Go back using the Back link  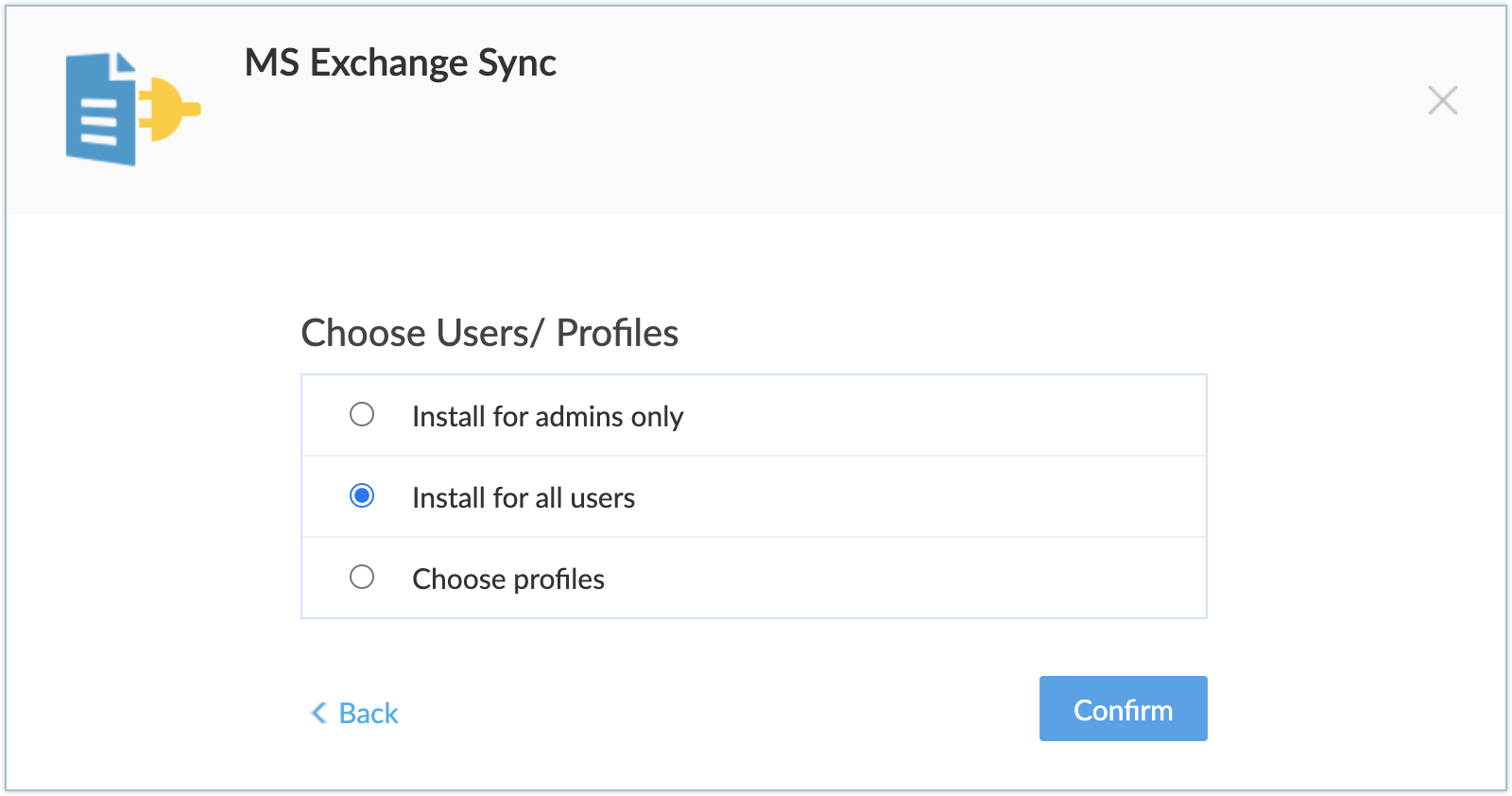(369, 713)
